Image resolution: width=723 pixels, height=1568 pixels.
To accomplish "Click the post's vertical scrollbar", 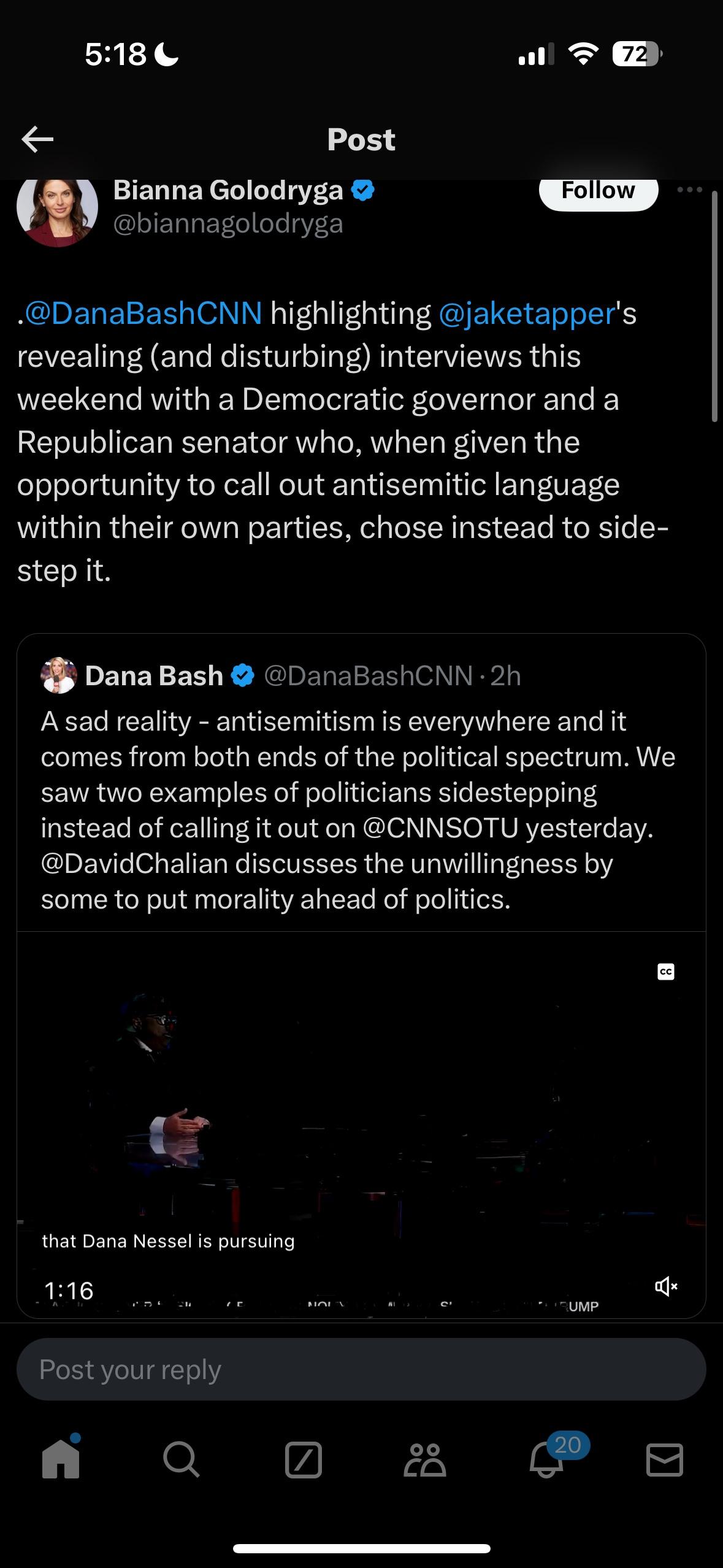I will [714, 307].
